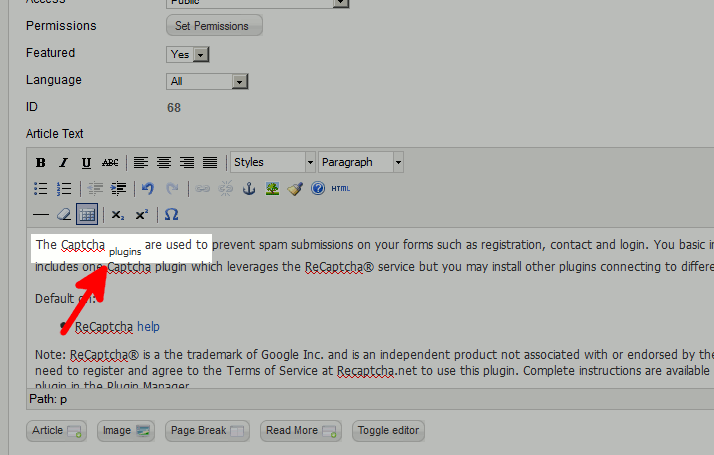Image resolution: width=714 pixels, height=455 pixels.
Task: Open the Styles dropdown
Action: (x=273, y=162)
